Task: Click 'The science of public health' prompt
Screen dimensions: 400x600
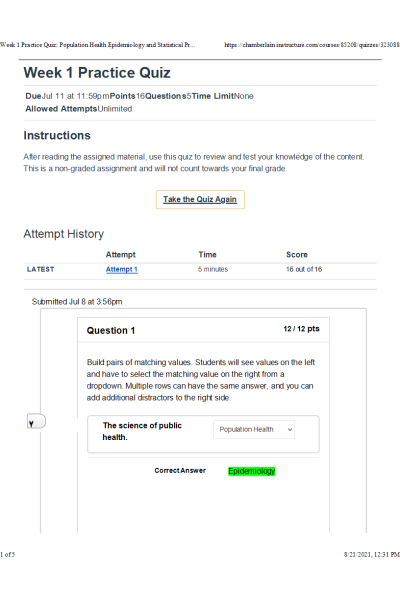Action: tap(142, 431)
